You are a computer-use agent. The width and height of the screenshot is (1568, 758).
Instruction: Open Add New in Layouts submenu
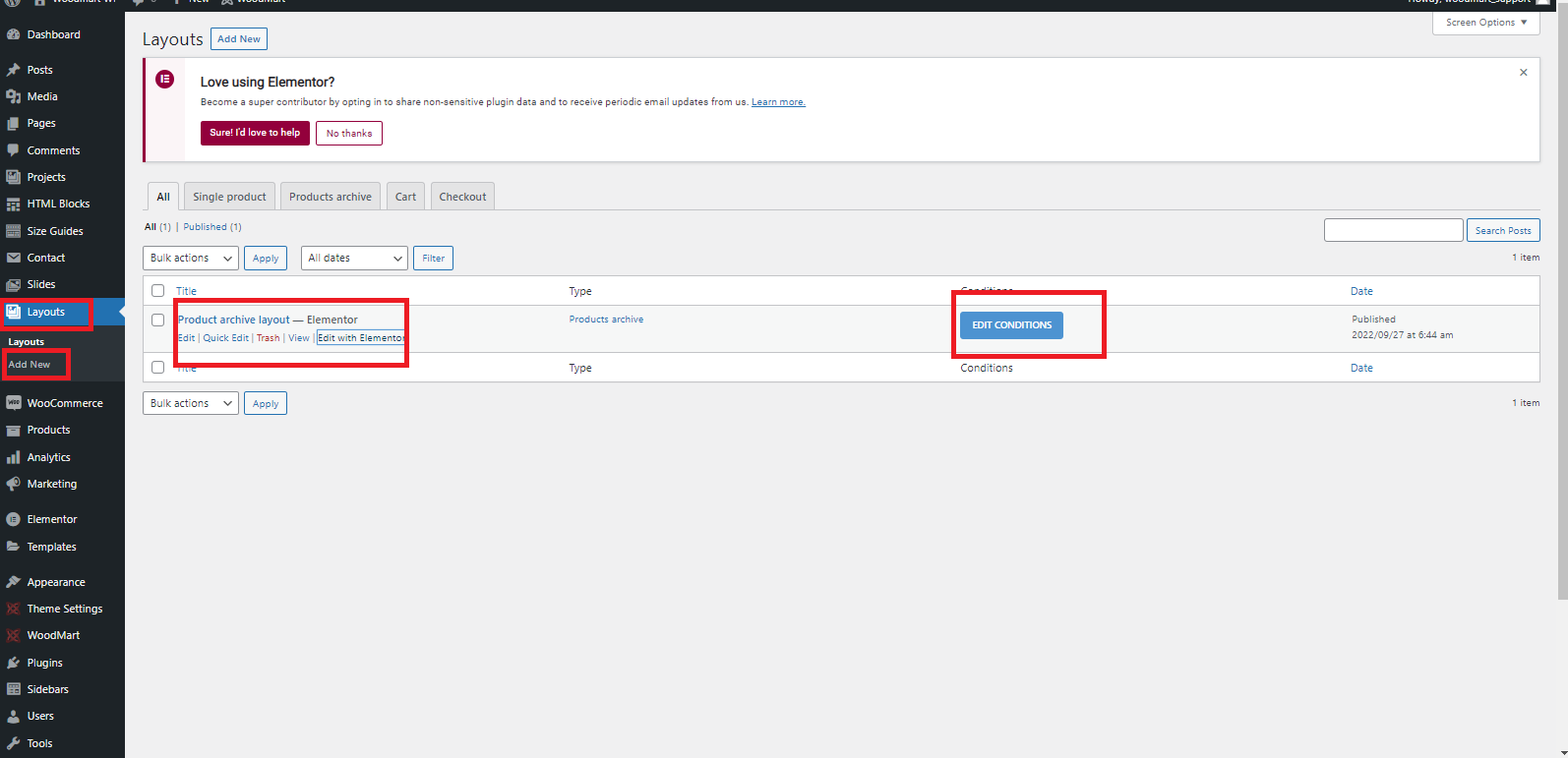[x=30, y=365]
